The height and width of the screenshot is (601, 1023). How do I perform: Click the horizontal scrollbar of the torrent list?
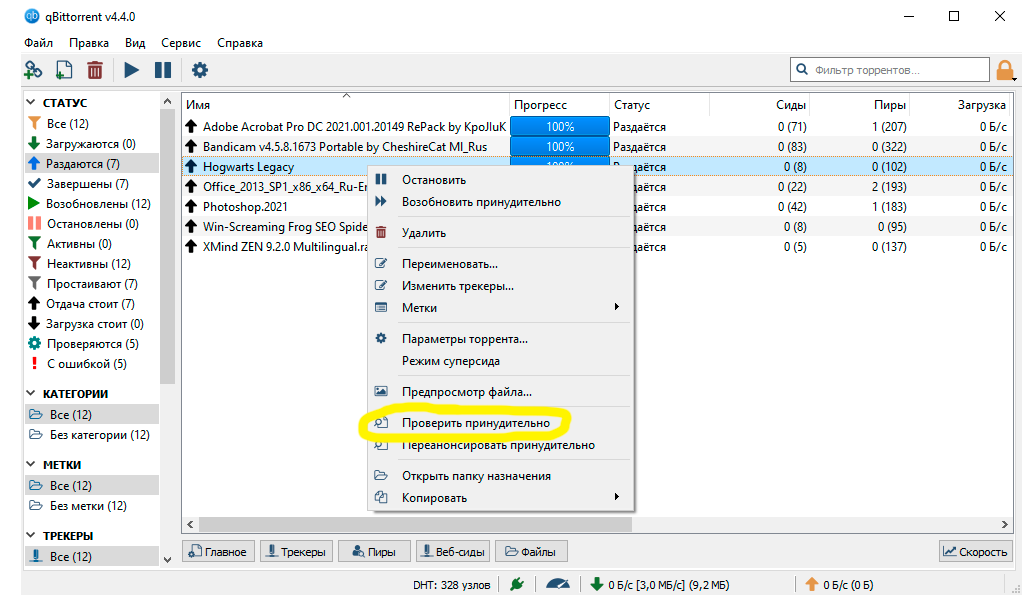tap(415, 524)
